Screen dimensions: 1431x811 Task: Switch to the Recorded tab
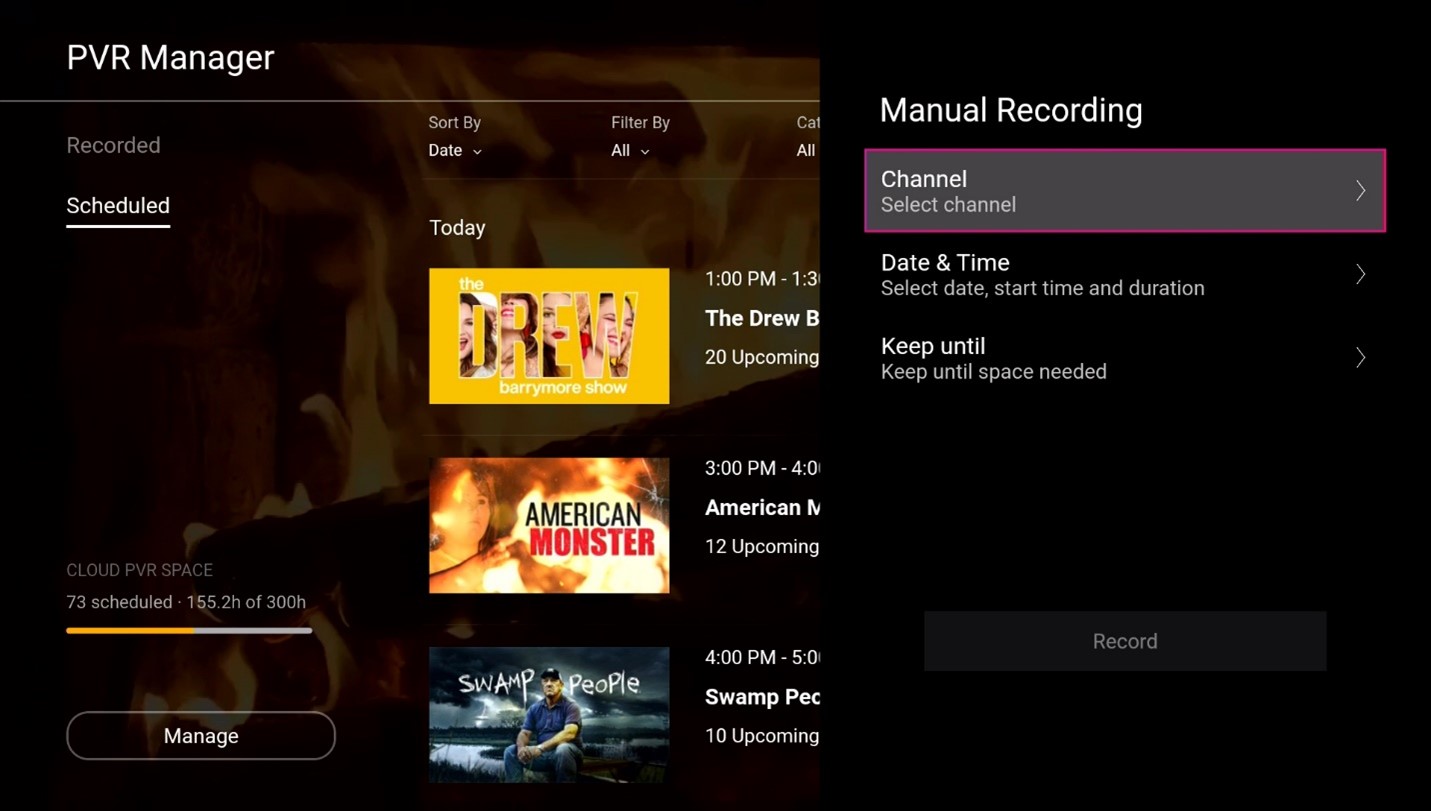(113, 145)
